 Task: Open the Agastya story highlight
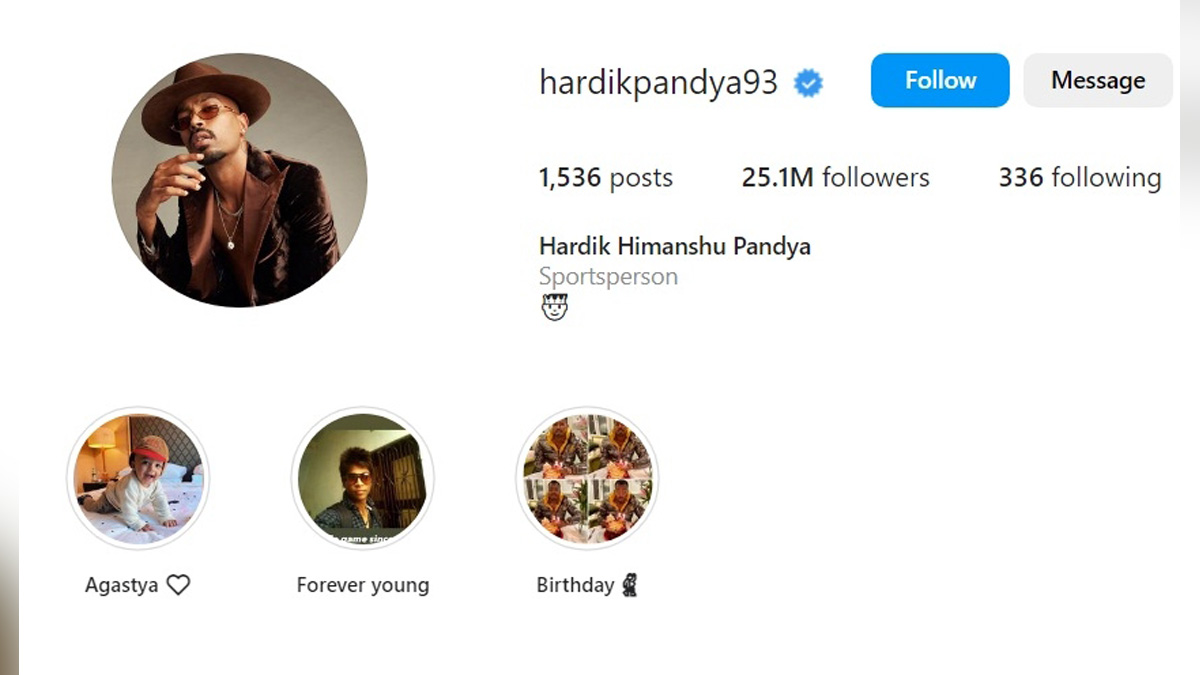[x=138, y=478]
